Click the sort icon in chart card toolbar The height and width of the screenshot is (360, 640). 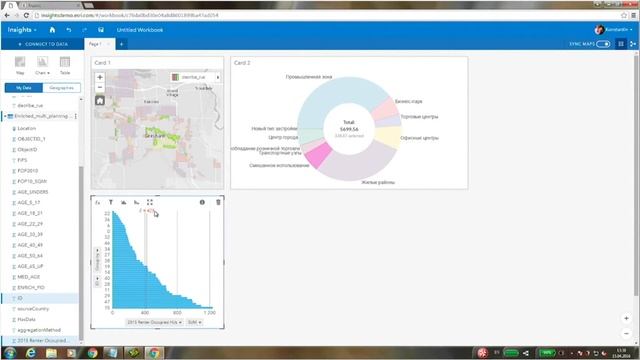tap(137, 202)
